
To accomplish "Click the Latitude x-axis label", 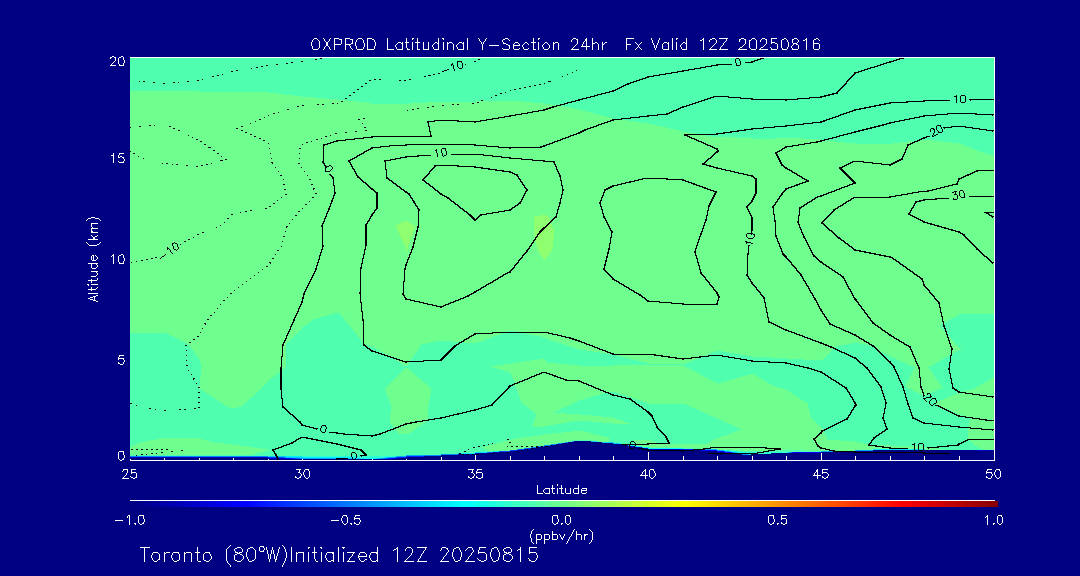I will (561, 489).
